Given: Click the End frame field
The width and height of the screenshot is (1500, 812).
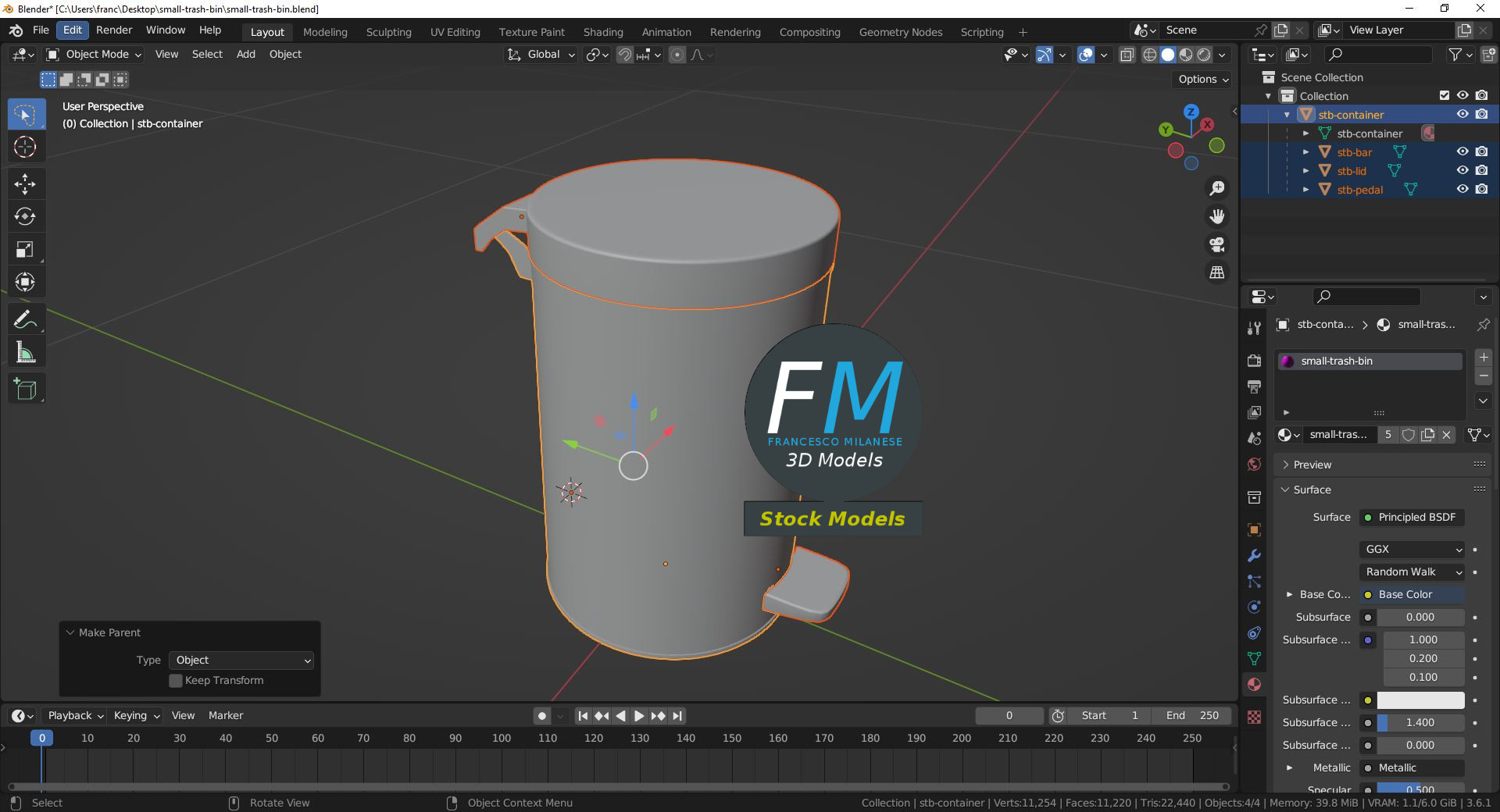Looking at the screenshot, I should [1192, 716].
